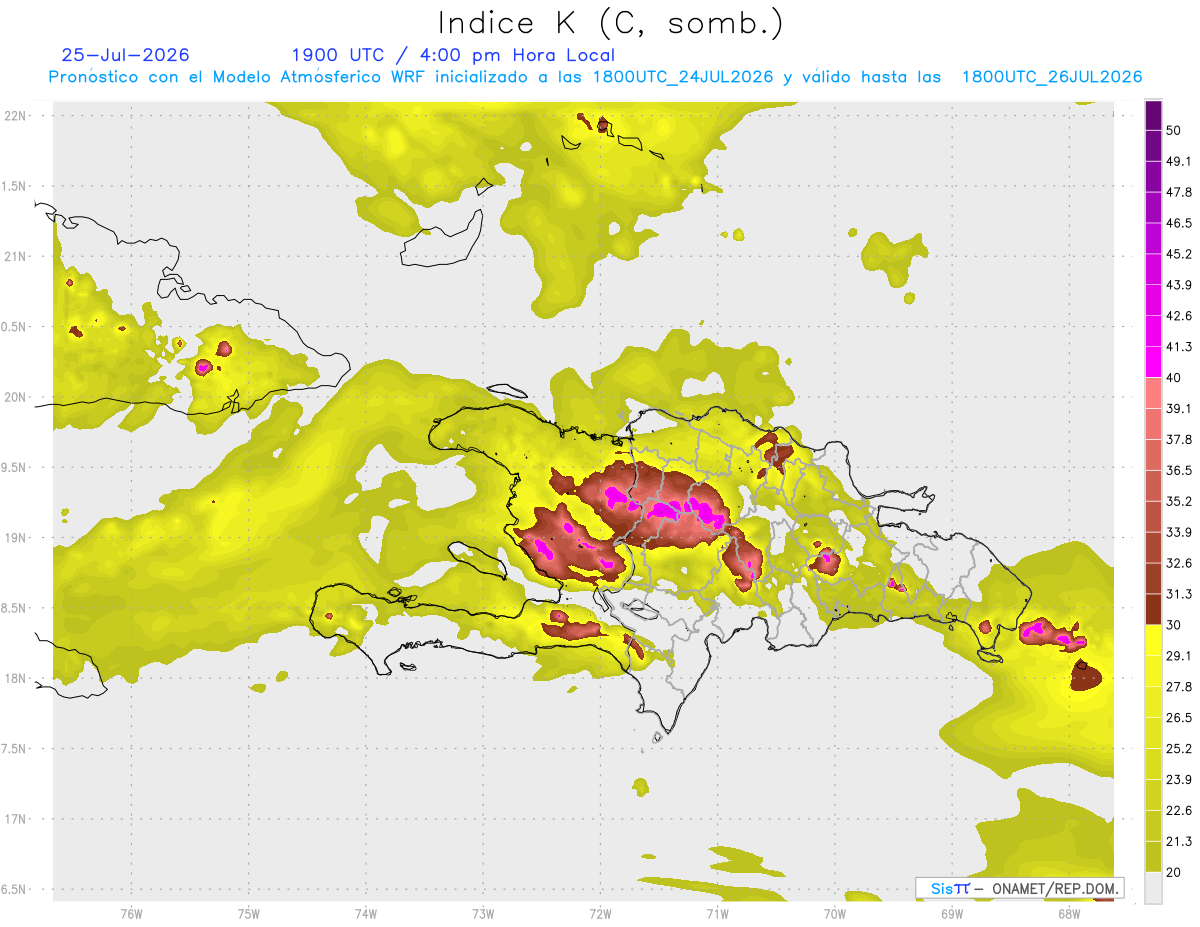
Task: Click the "72W" longitude label
Action: click(x=600, y=913)
